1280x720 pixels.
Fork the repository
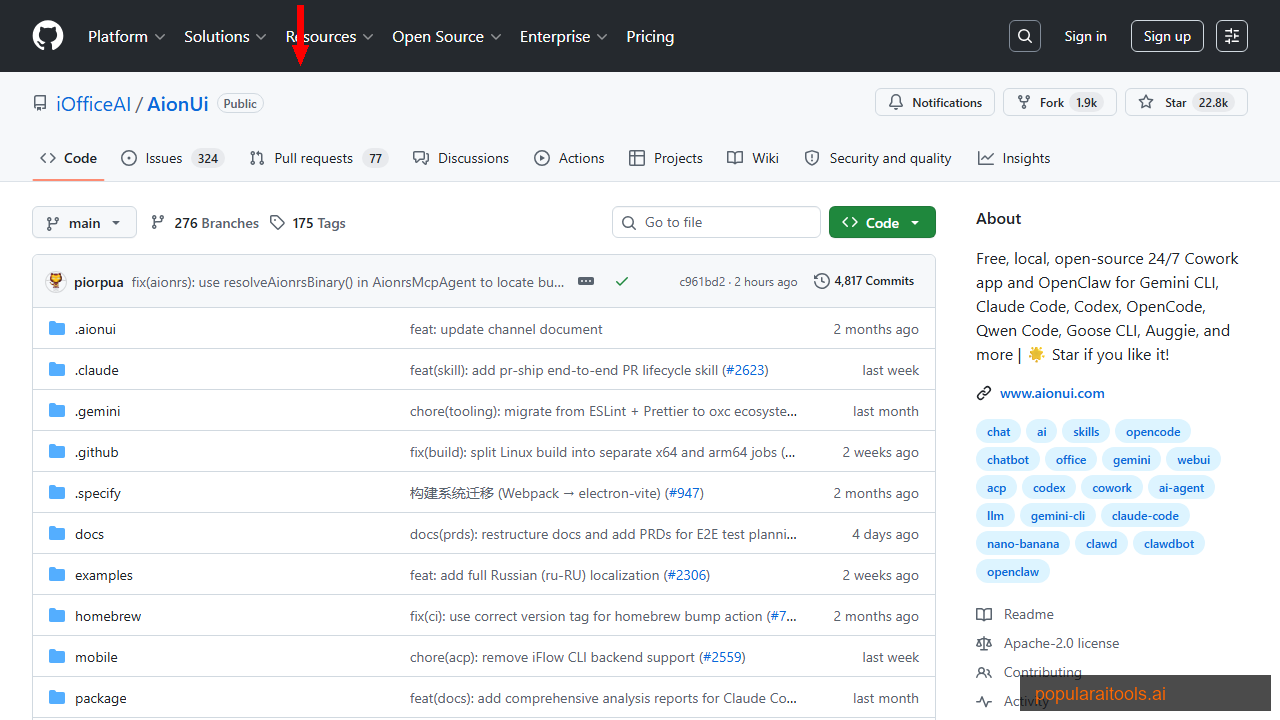click(1059, 101)
